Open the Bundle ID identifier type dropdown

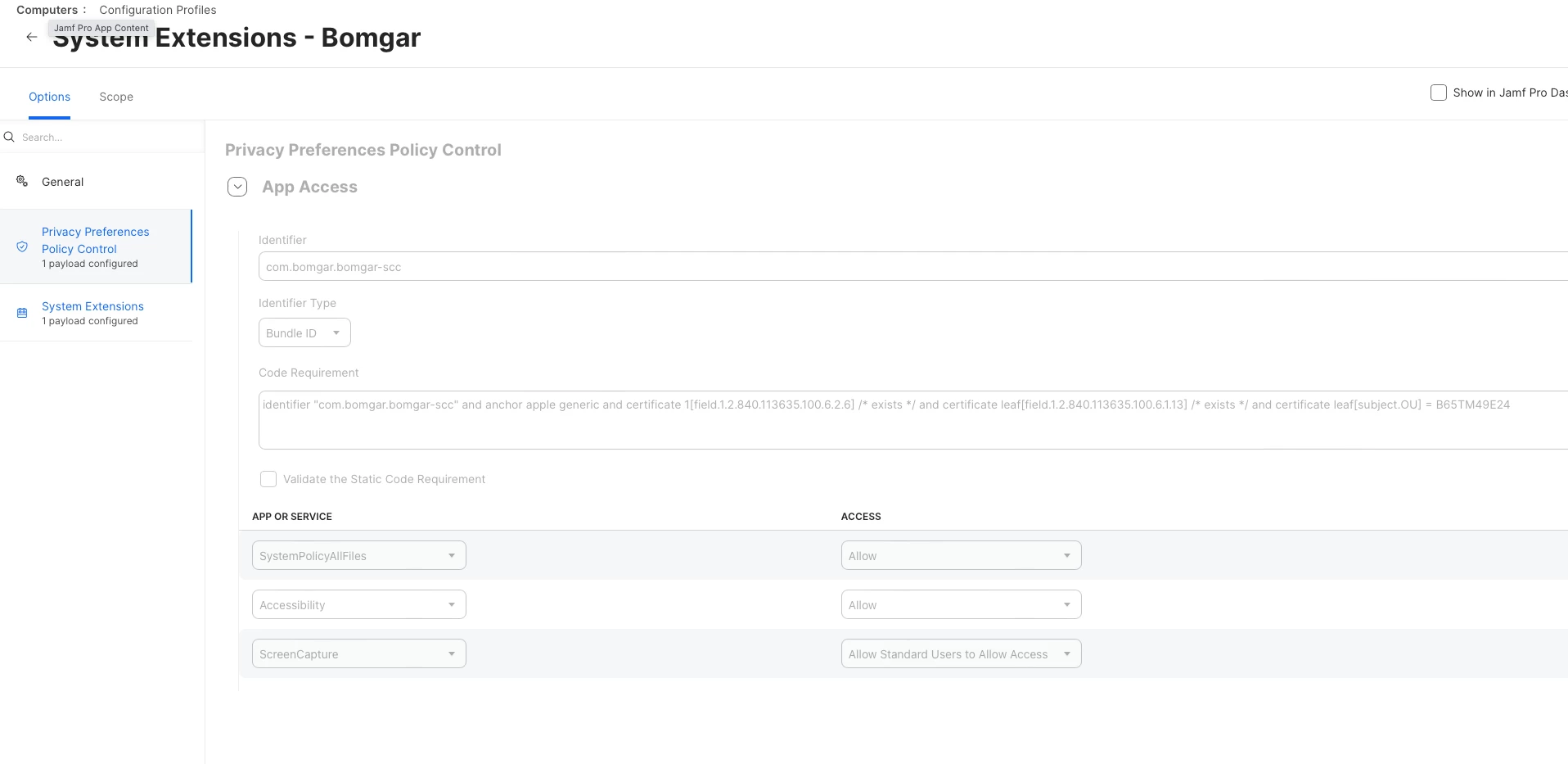(x=304, y=332)
